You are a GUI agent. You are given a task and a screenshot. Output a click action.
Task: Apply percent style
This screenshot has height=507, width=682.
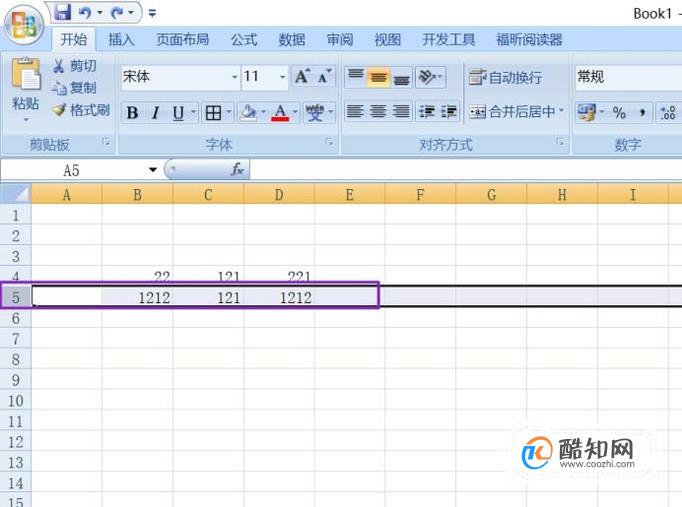tap(619, 113)
